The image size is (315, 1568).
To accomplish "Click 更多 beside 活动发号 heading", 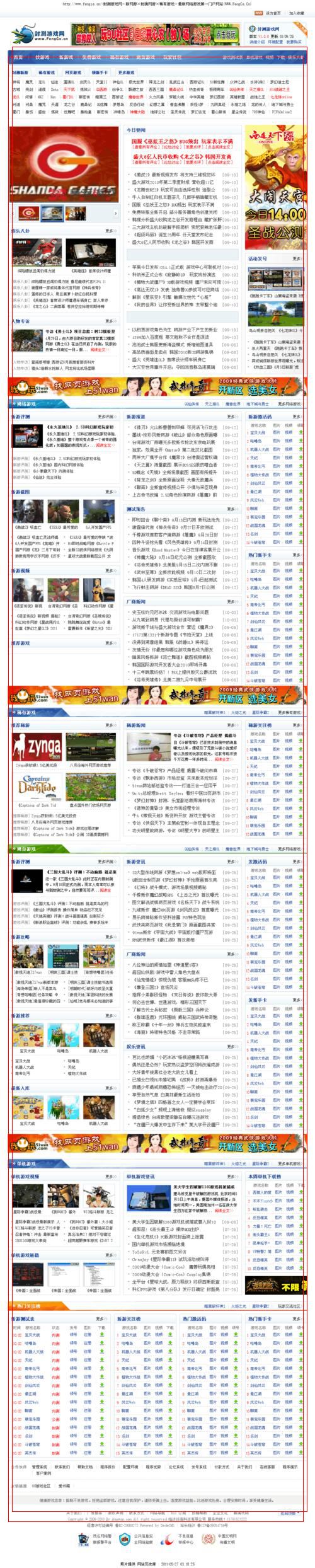I will [x=296, y=258].
